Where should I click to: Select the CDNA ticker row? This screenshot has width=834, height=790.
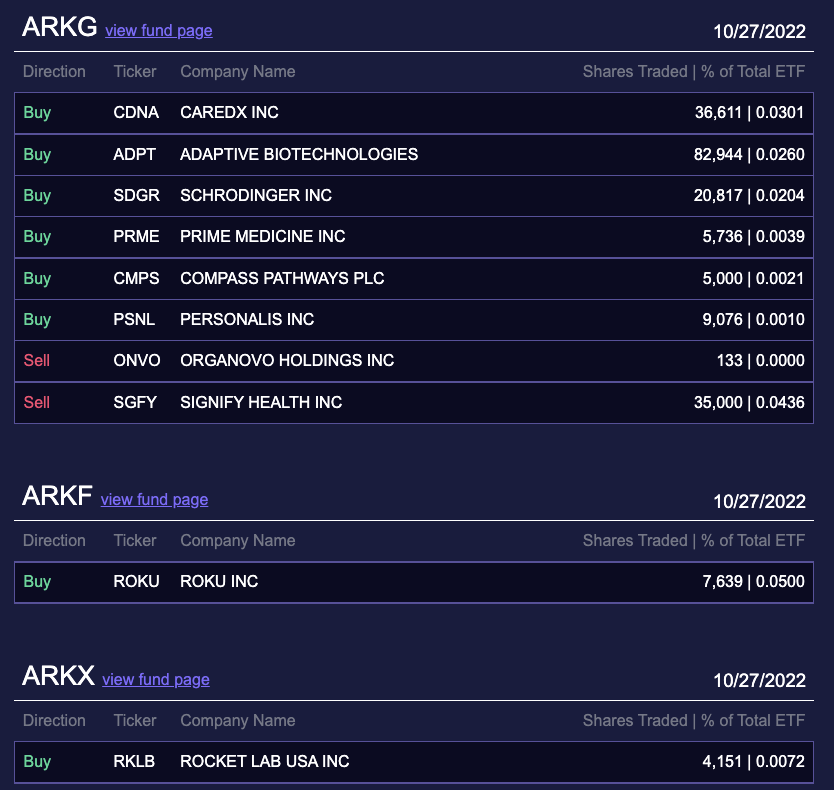[x=136, y=113]
